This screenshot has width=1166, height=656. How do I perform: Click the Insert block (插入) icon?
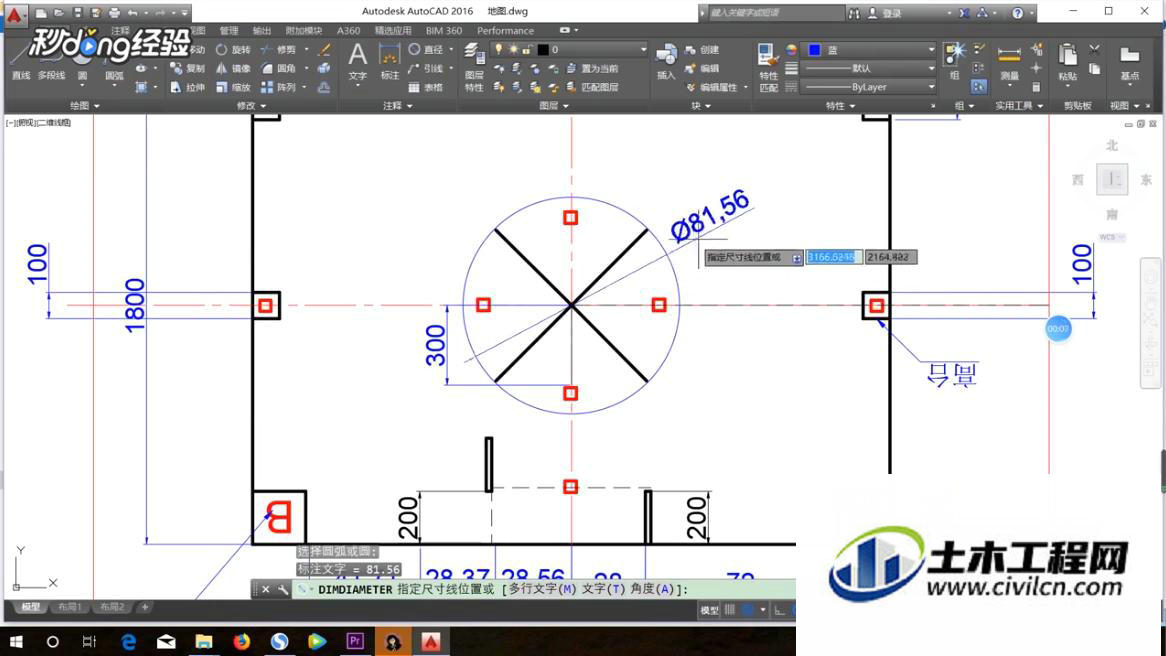point(666,61)
